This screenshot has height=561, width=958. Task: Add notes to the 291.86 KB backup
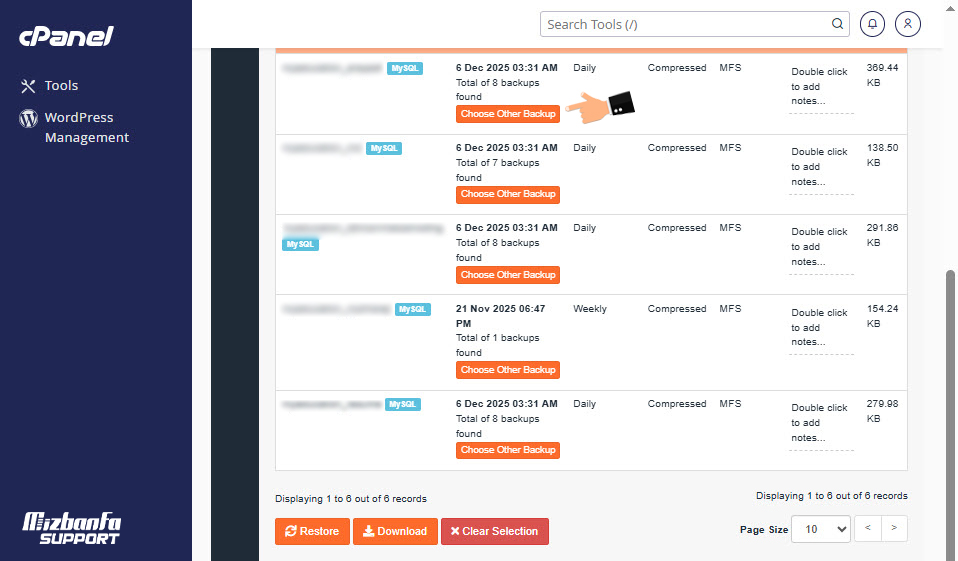click(820, 247)
